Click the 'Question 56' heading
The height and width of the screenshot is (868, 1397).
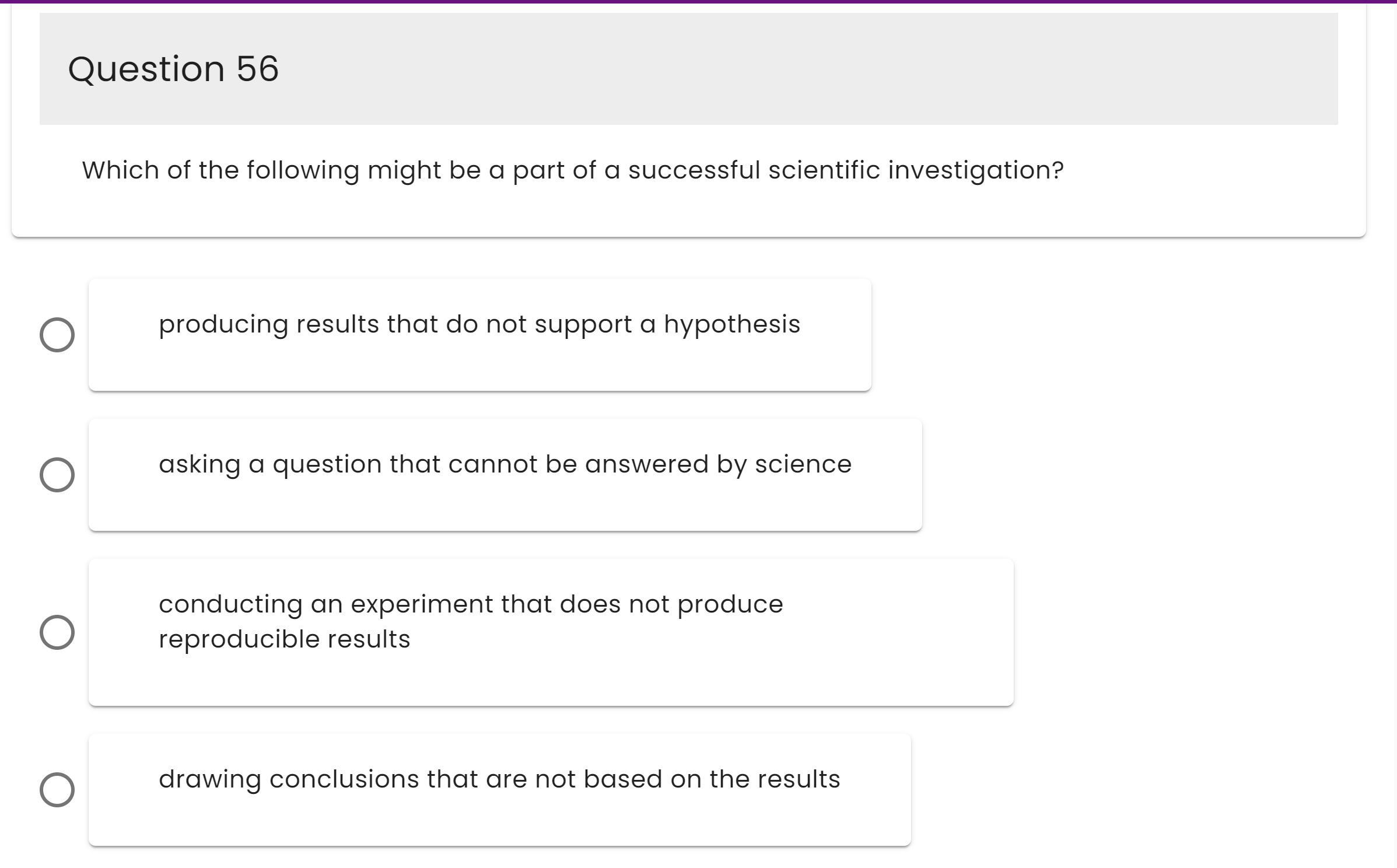tap(173, 69)
